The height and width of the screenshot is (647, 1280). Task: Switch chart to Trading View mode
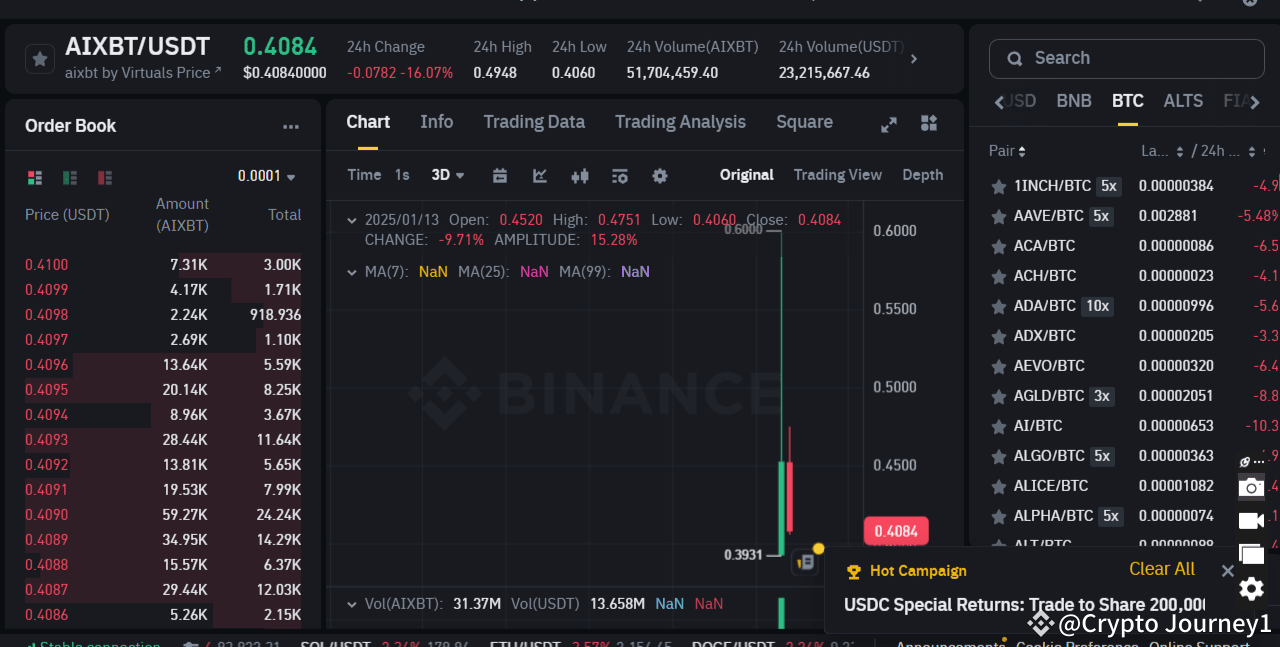click(838, 175)
